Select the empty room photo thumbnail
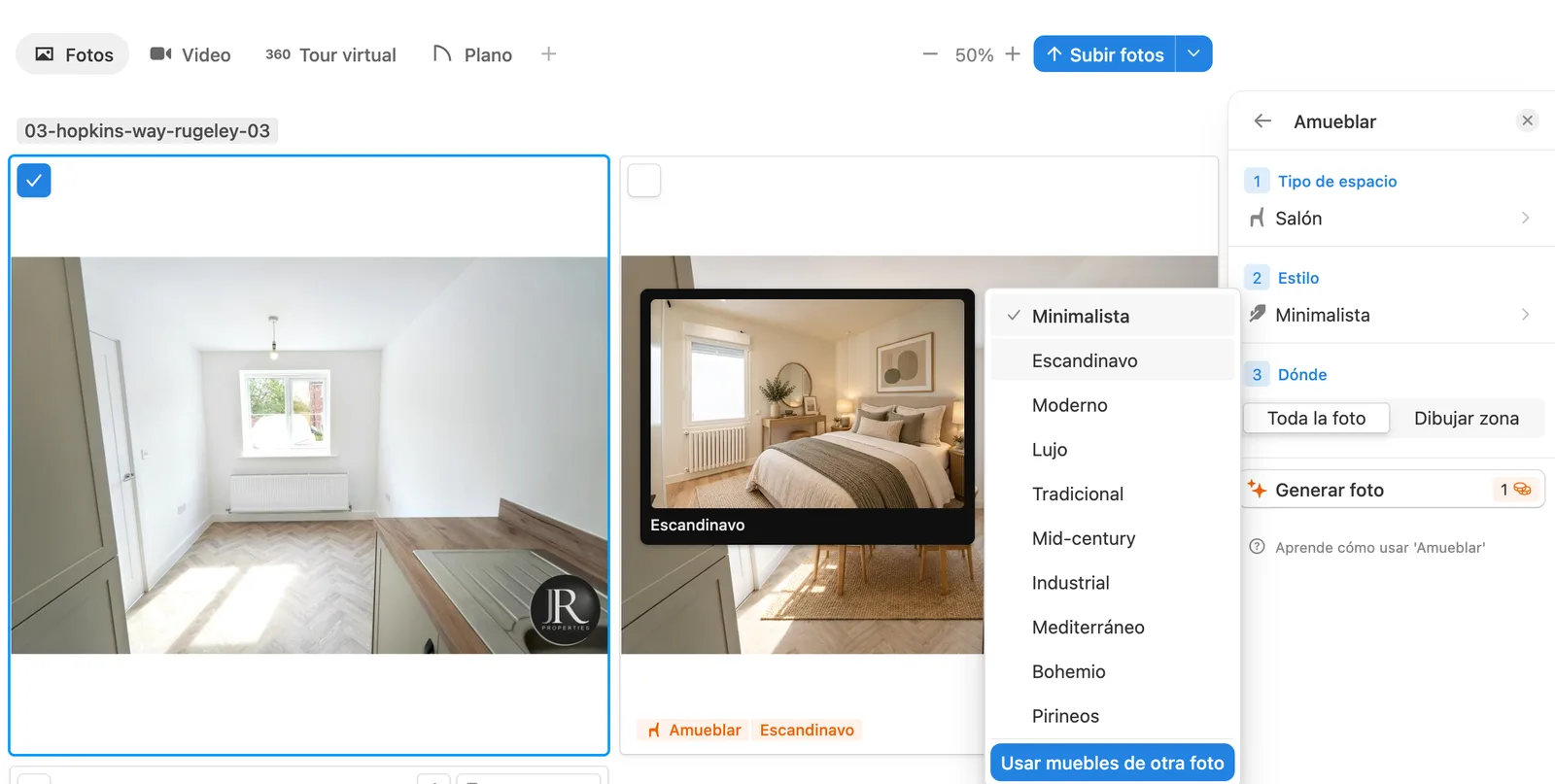 pyautogui.click(x=309, y=455)
